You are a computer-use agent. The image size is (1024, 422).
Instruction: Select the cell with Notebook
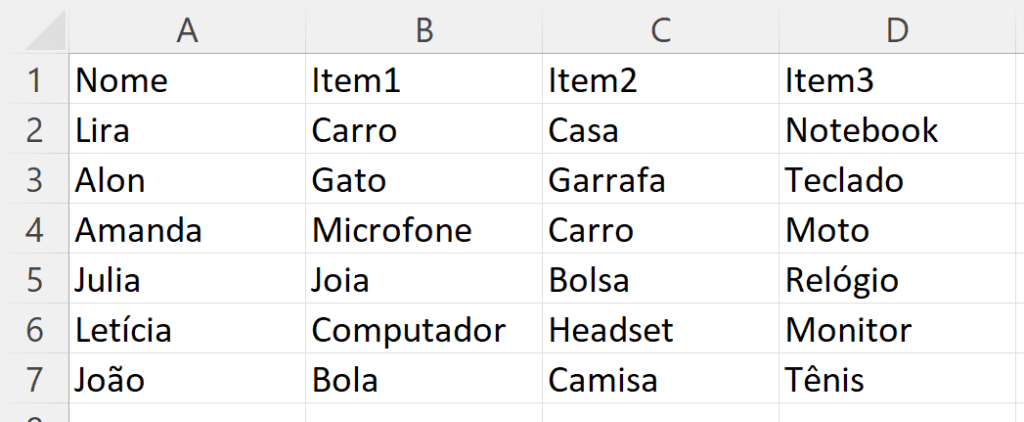(897, 129)
